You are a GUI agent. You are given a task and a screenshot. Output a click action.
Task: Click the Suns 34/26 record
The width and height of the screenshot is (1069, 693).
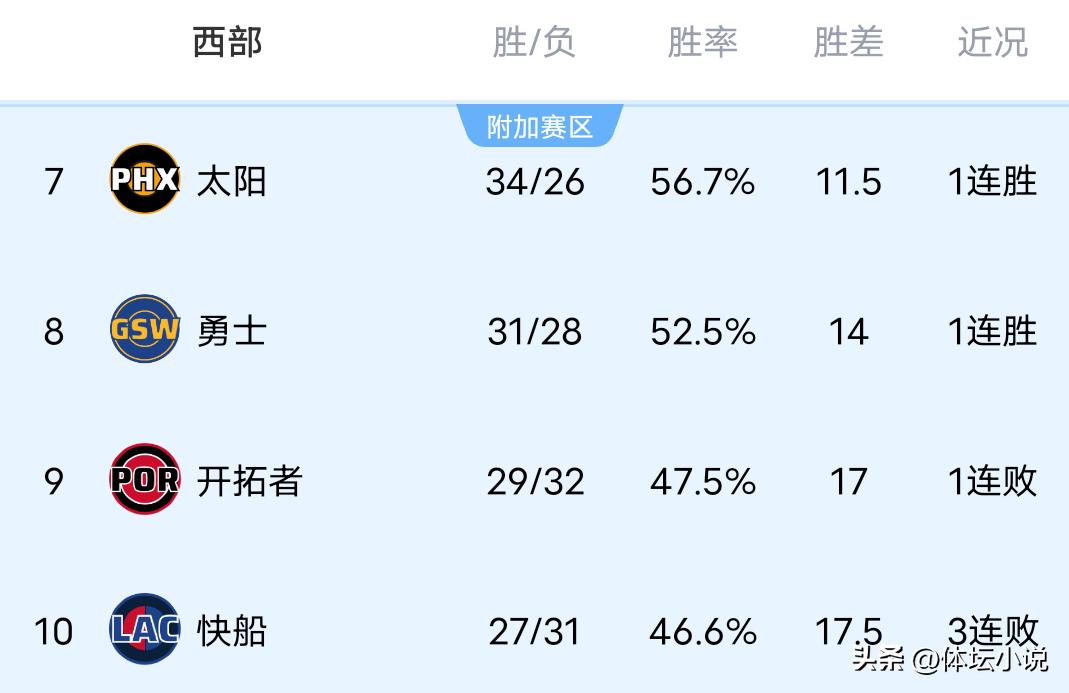pos(535,182)
